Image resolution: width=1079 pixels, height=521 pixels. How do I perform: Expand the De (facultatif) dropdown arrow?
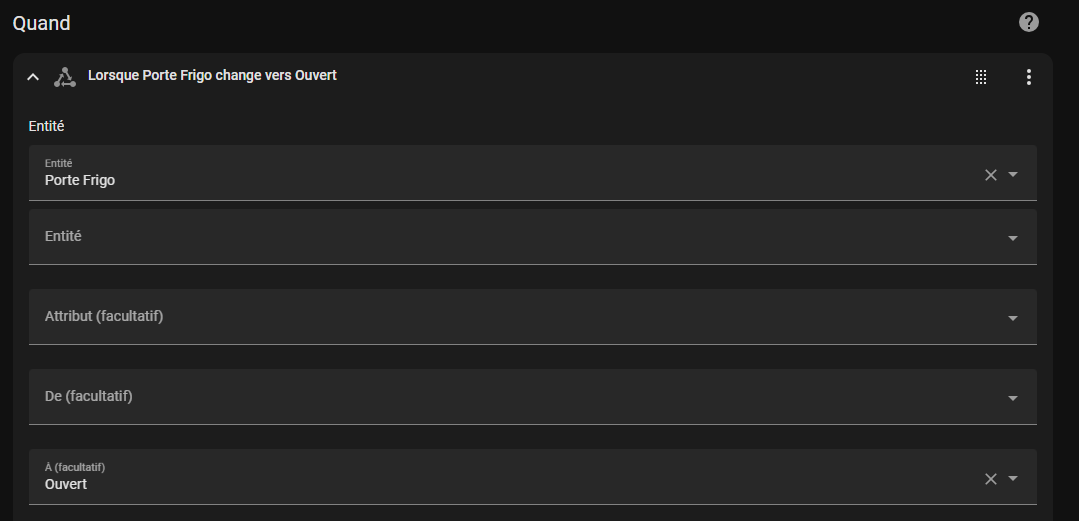coord(1013,398)
